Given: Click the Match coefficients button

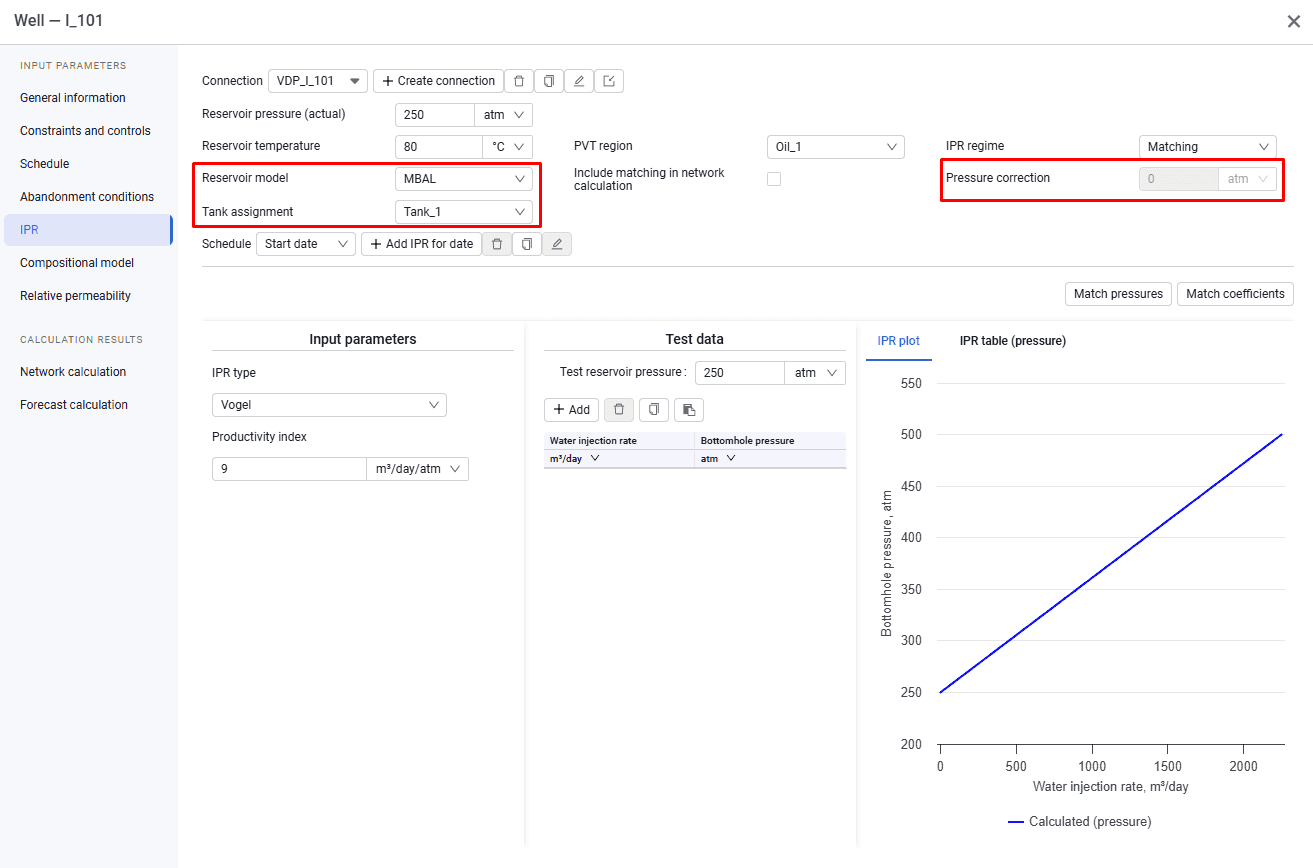Looking at the screenshot, I should point(1235,294).
